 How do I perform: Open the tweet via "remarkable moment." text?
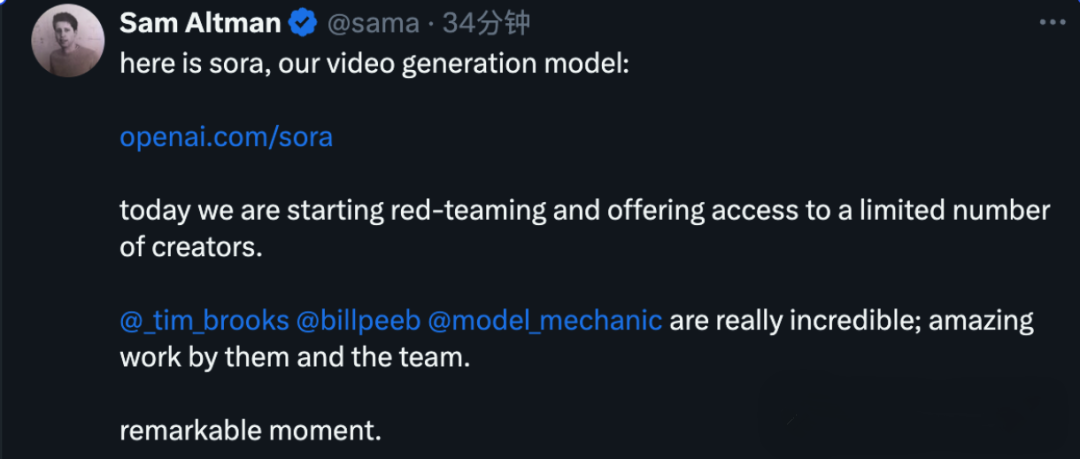click(x=250, y=431)
